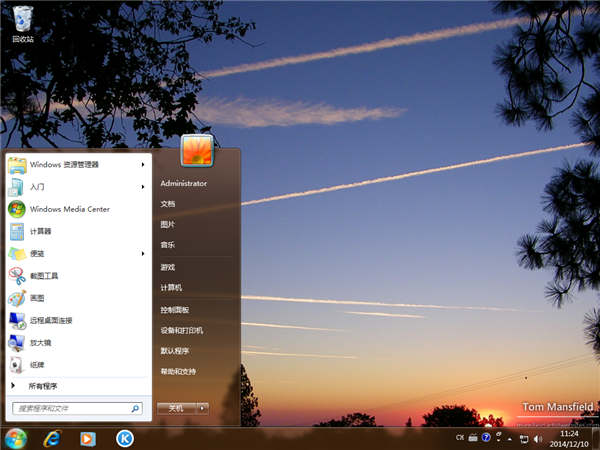Show hidden tray icons arrow
This screenshot has width=600, height=450.
pyautogui.click(x=510, y=439)
